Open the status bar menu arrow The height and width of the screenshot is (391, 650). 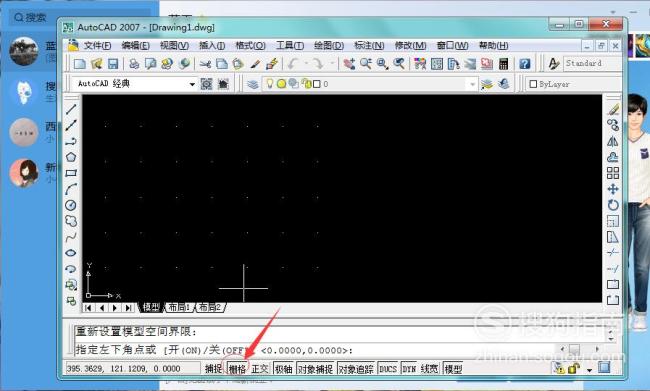589,369
